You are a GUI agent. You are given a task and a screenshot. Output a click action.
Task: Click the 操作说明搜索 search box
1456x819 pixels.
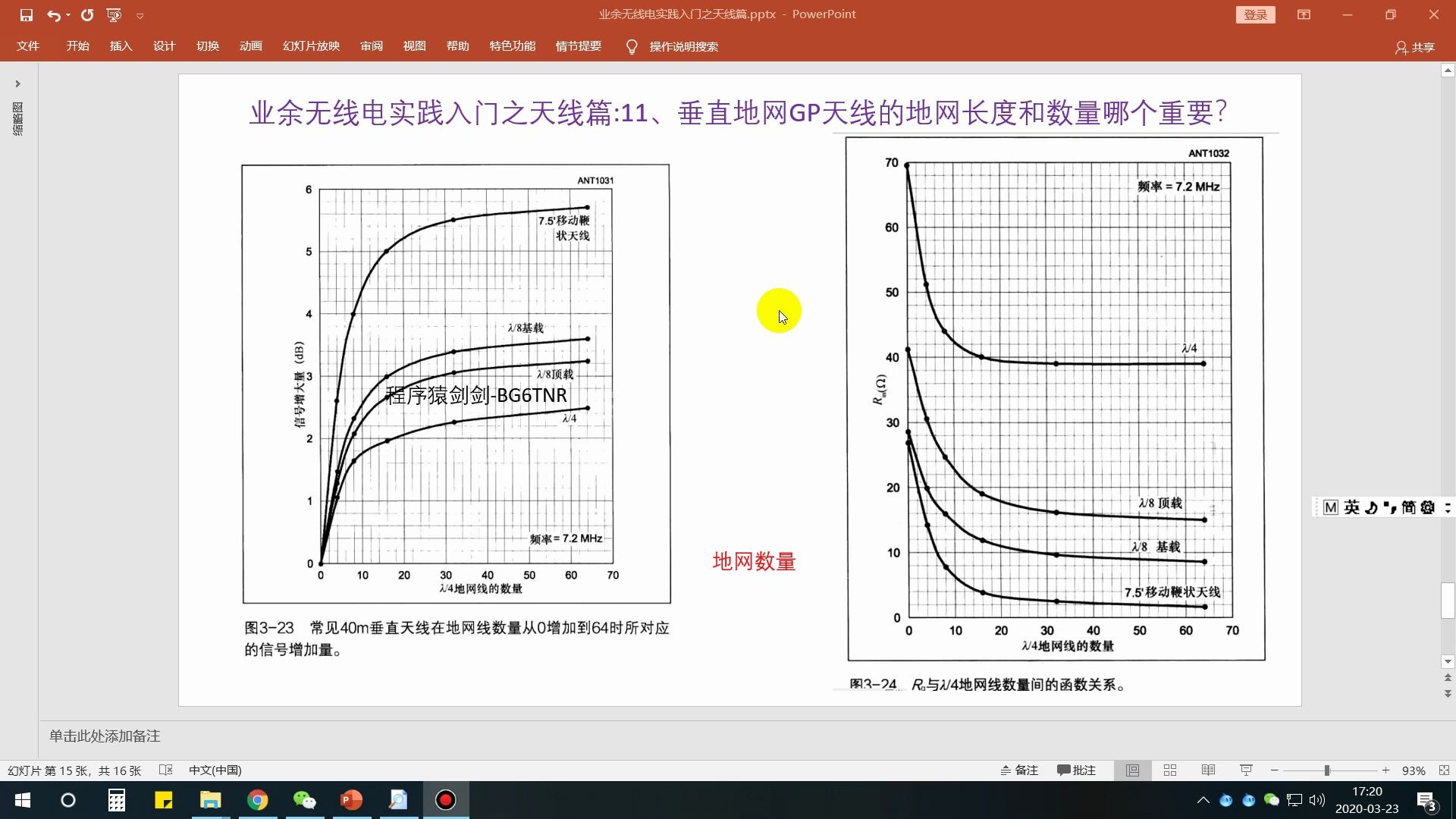click(683, 47)
